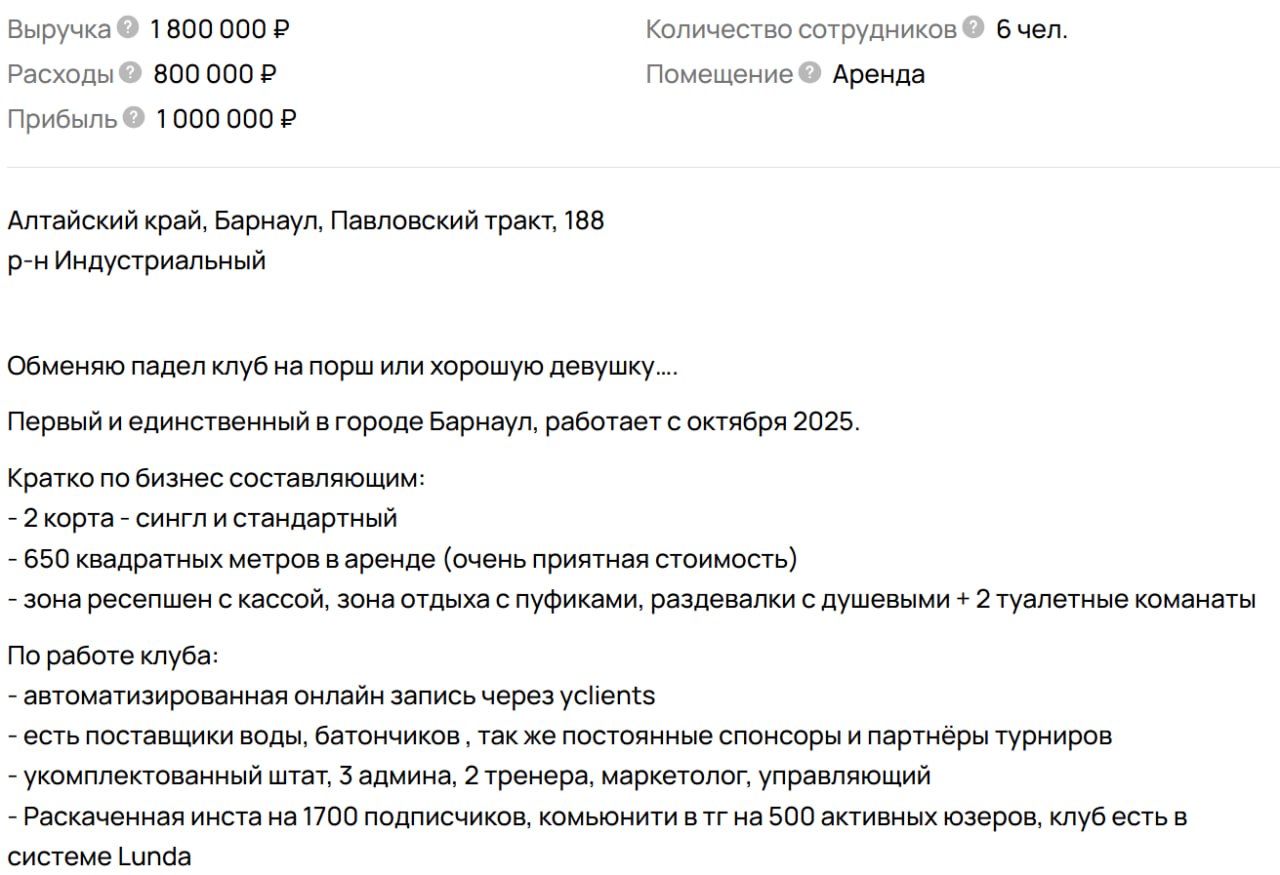The height and width of the screenshot is (875, 1280).
Task: Click the word yclients in the description
Action: point(606,696)
